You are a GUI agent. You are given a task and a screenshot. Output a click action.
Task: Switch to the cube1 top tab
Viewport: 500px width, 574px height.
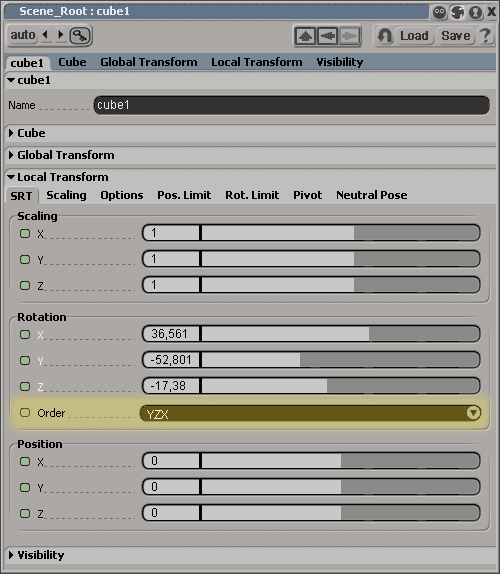click(x=27, y=63)
